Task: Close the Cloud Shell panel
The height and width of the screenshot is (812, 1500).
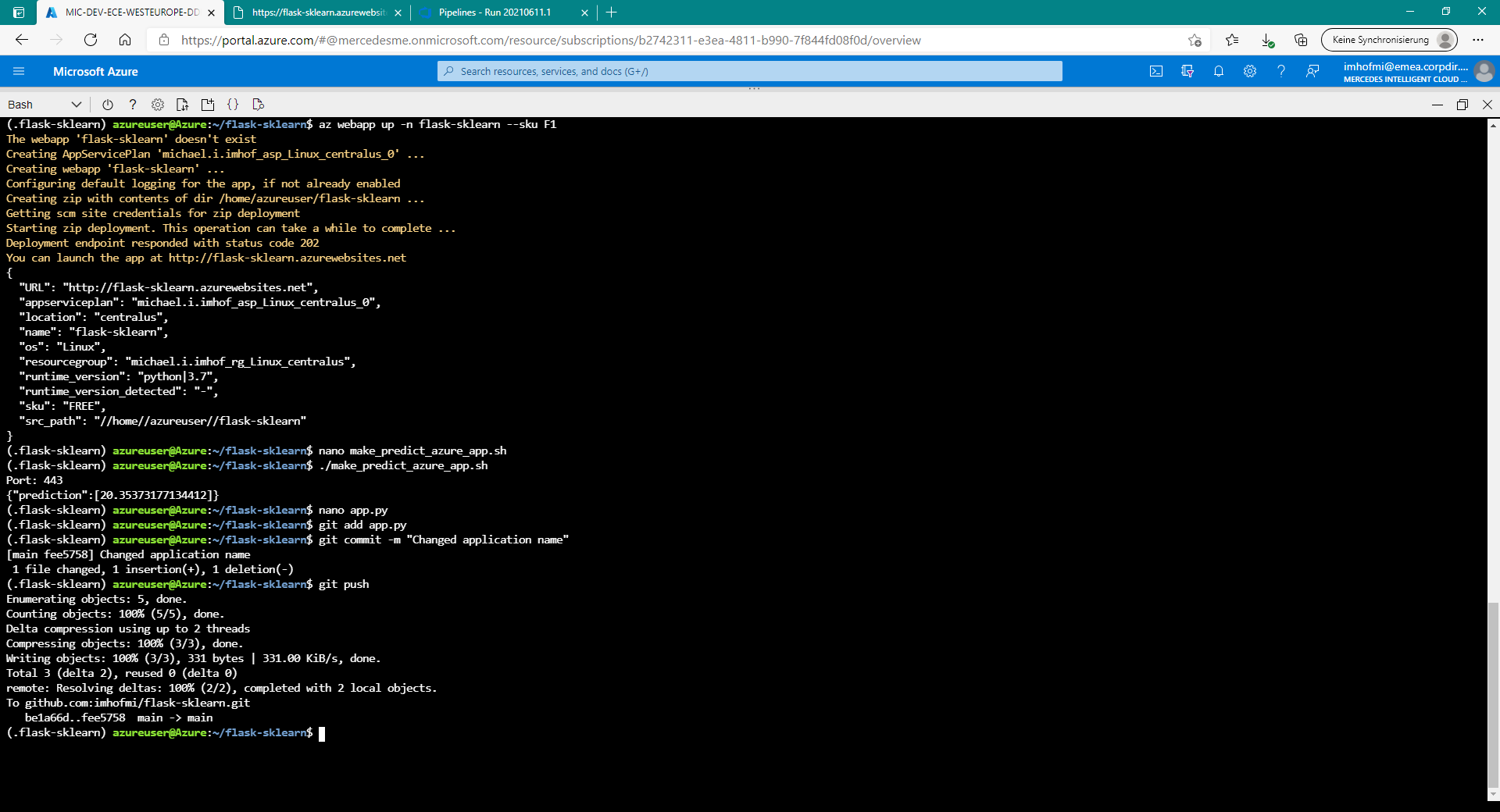Action: click(1487, 105)
